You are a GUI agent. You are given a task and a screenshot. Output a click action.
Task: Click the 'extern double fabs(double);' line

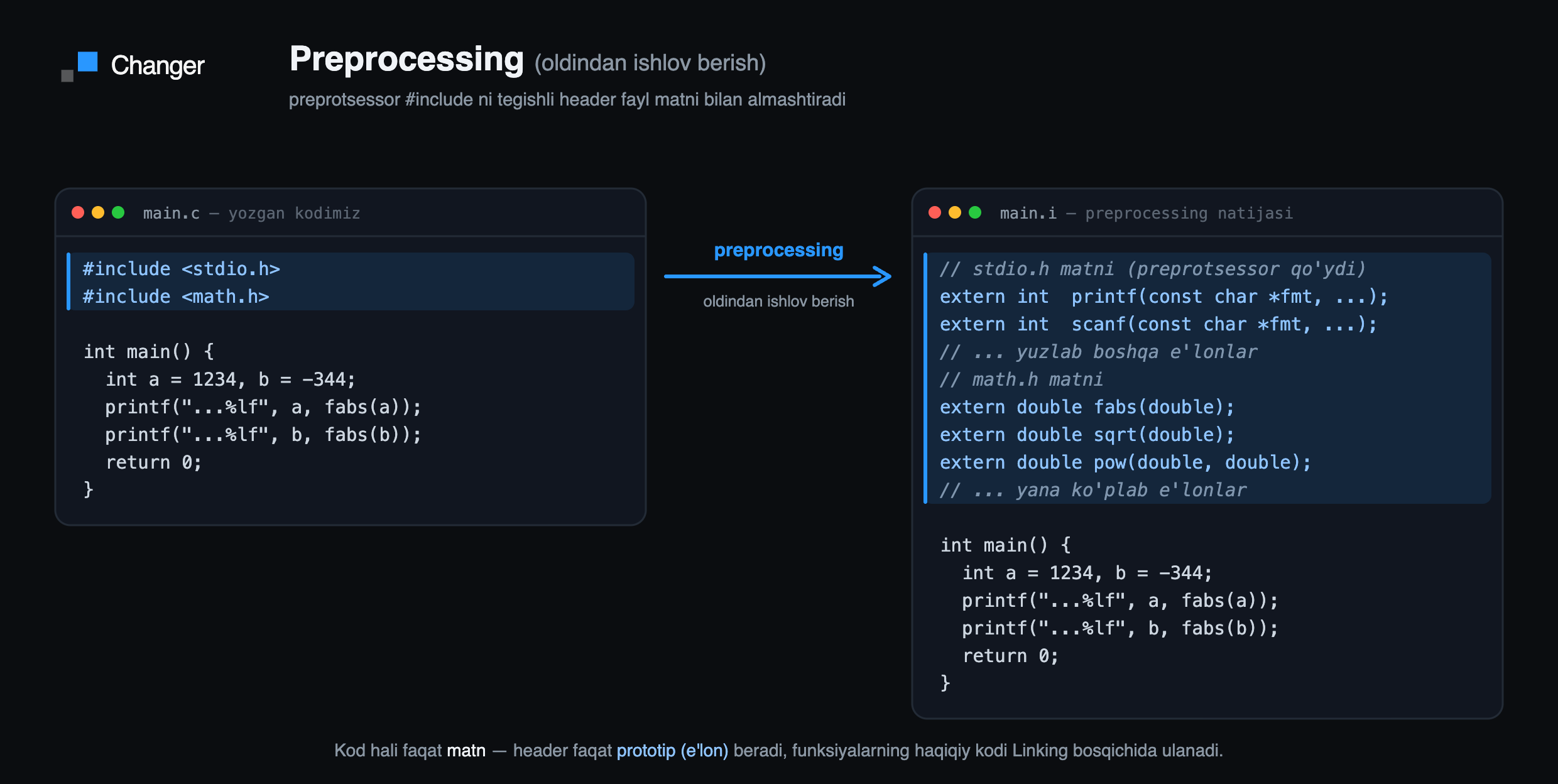1087,407
